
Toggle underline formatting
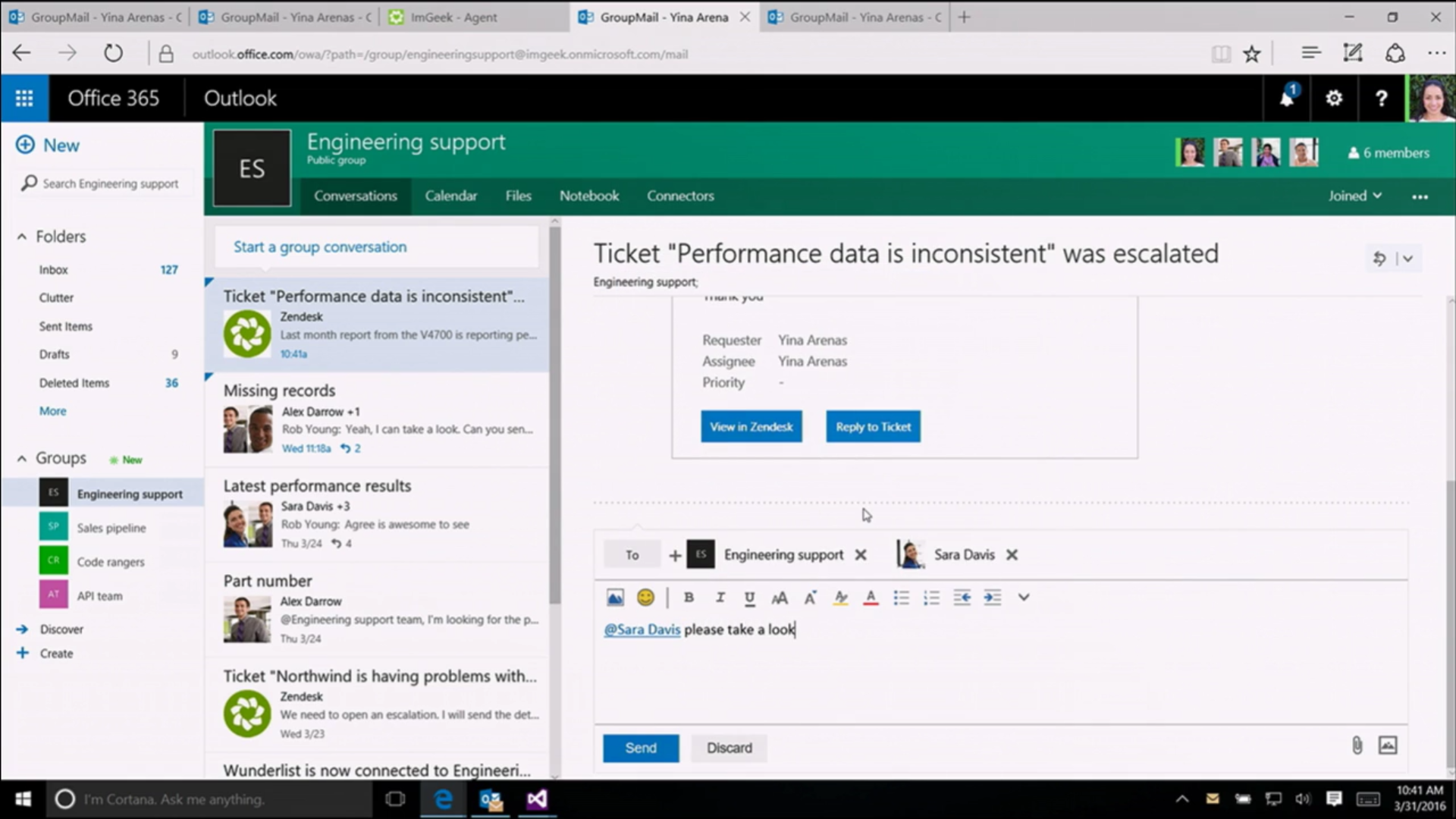click(749, 598)
